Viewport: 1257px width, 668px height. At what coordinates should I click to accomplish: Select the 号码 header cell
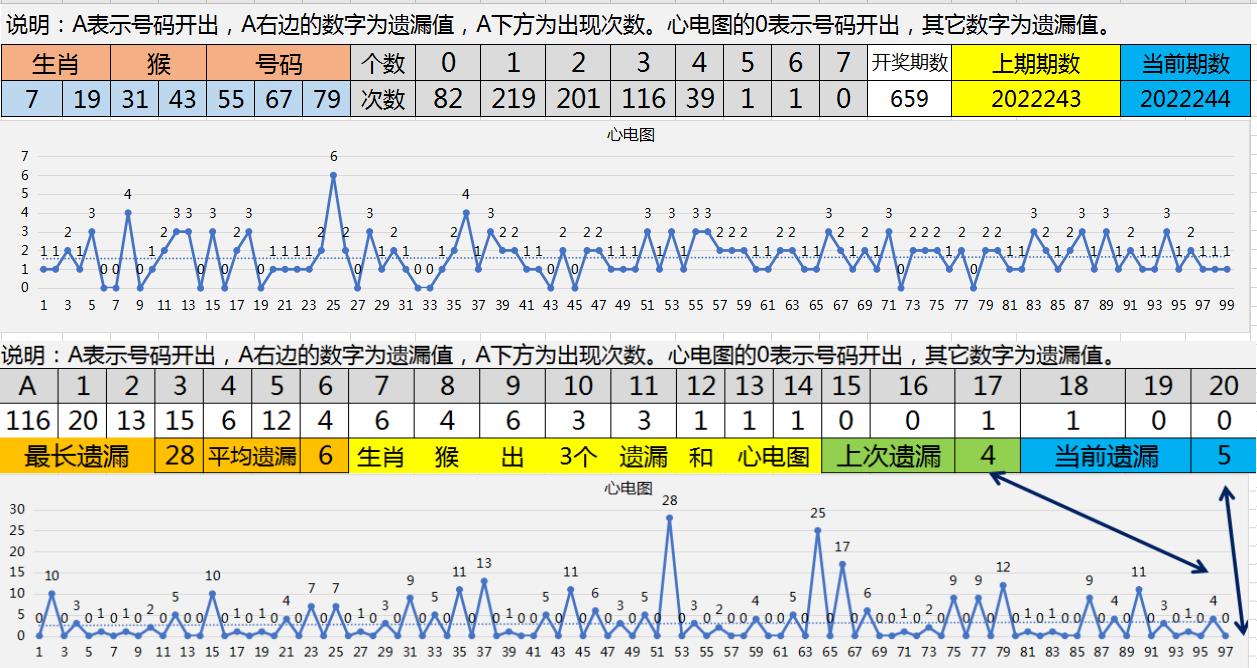click(x=278, y=64)
